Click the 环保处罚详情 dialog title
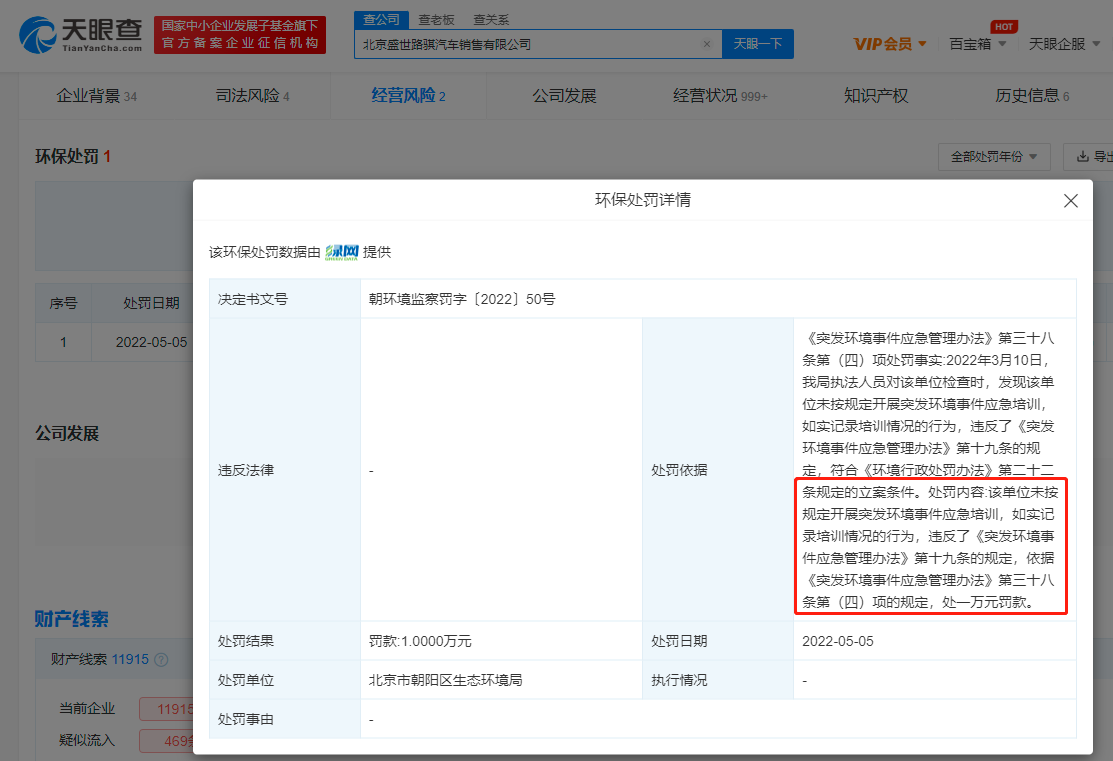The image size is (1113, 761). [643, 200]
